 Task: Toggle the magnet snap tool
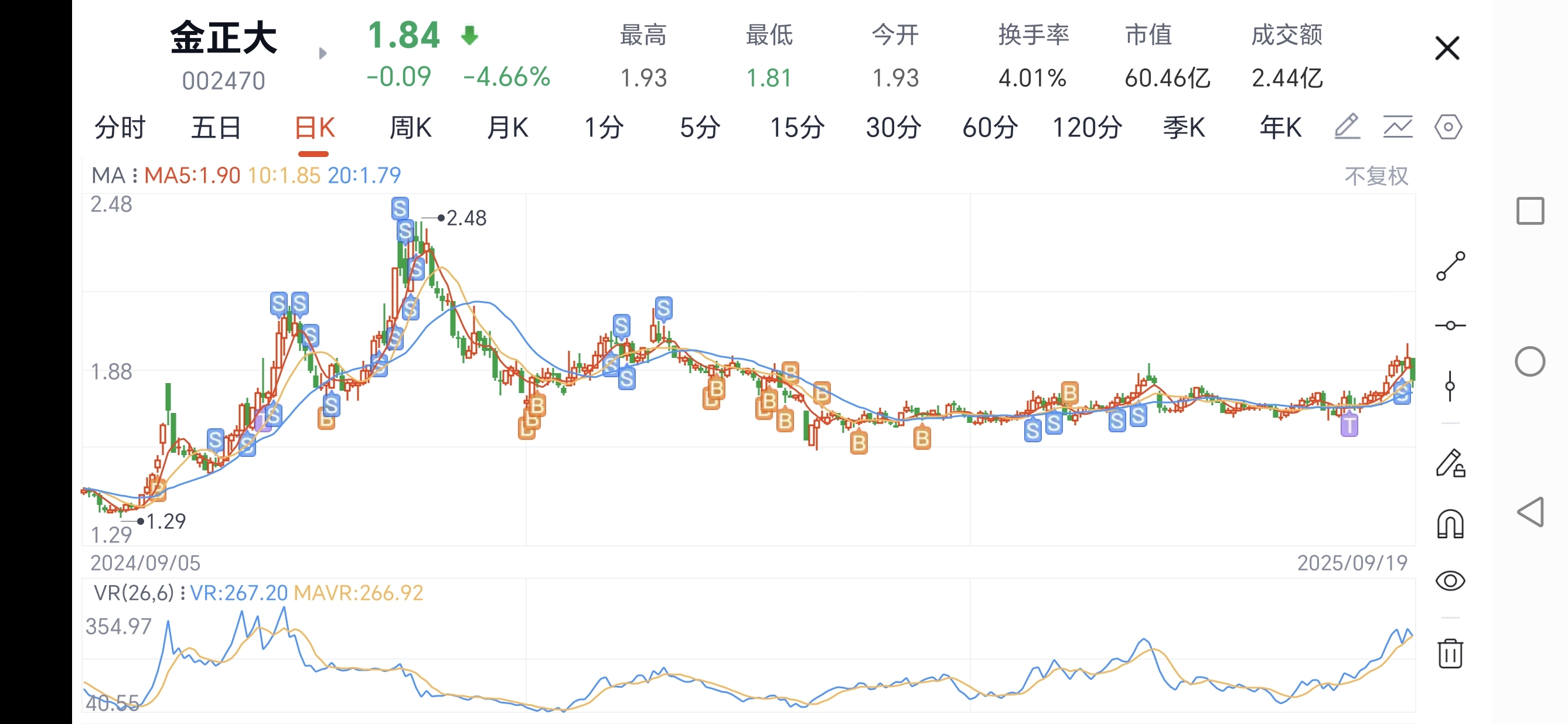1451,524
